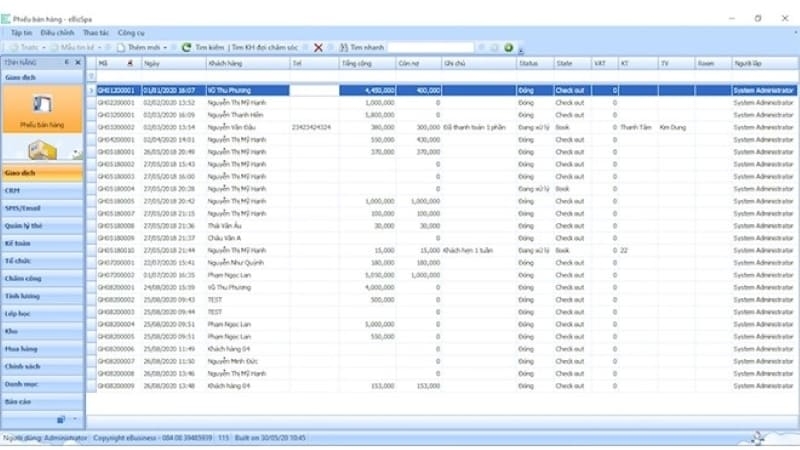
Task: Close the TÍNH NĂNG panel with its X icon
Action: click(x=77, y=62)
